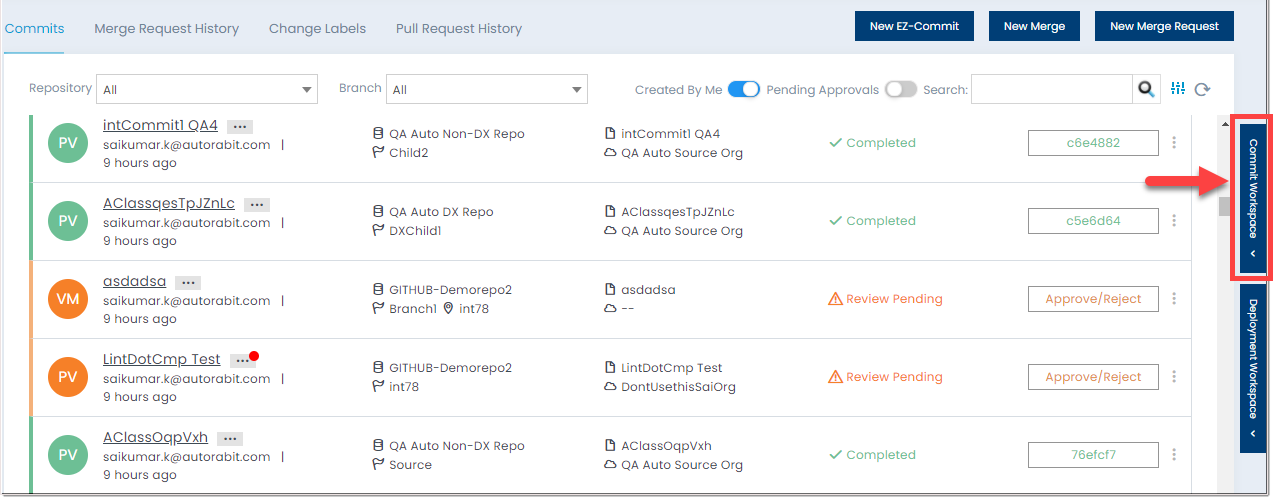Click the commit list scrollbar thumb
Image resolution: width=1273 pixels, height=500 pixels.
(1224, 206)
